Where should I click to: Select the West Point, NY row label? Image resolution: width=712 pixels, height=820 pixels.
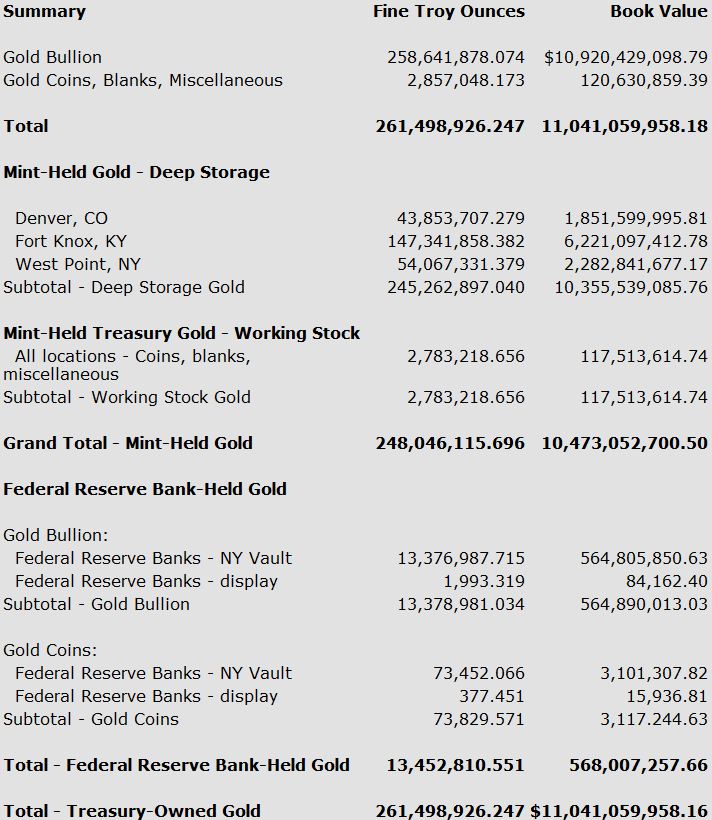click(x=78, y=264)
